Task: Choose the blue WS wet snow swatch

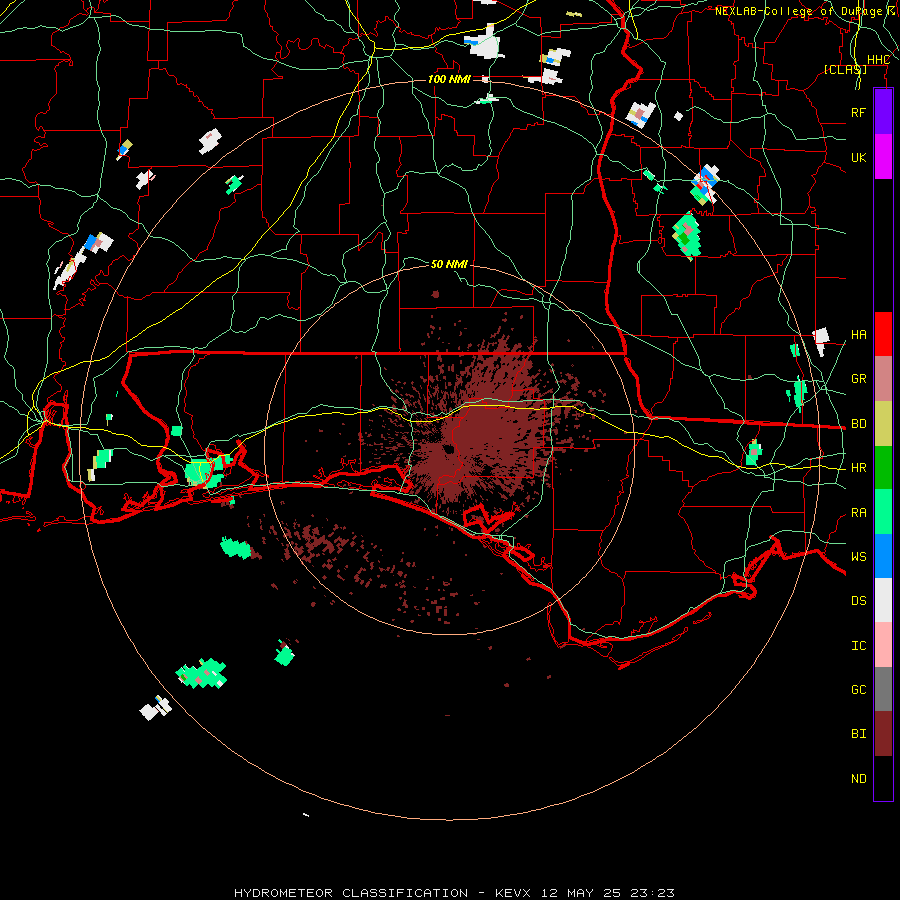Action: pyautogui.click(x=883, y=556)
